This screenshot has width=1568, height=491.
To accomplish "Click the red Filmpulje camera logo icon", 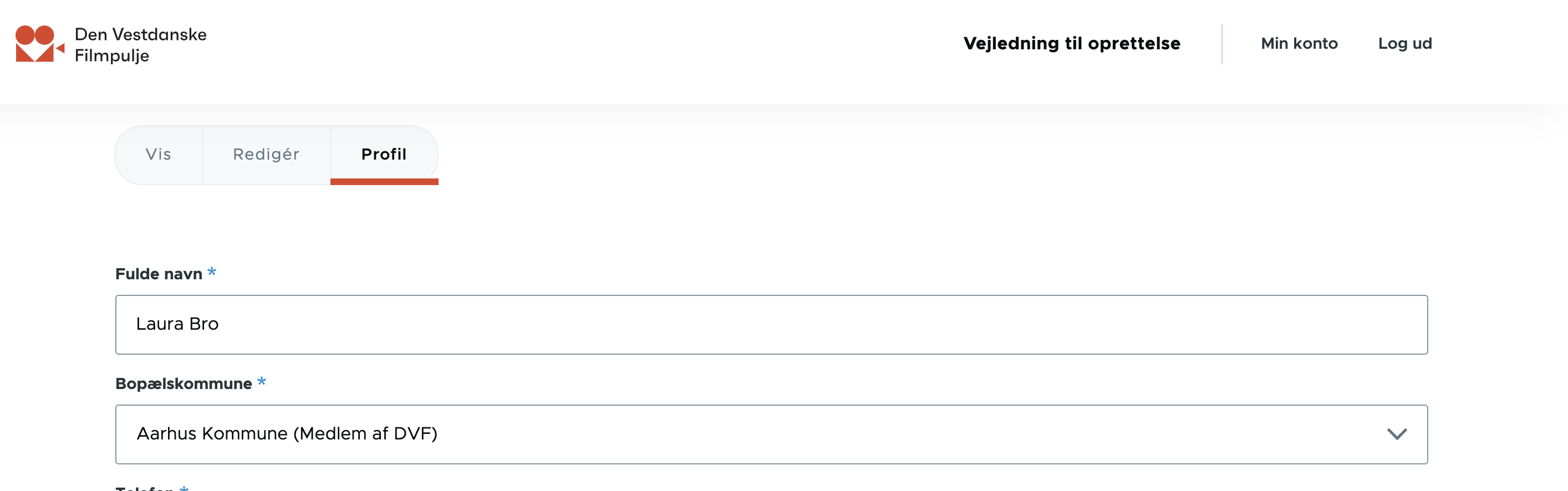I will 39,44.
